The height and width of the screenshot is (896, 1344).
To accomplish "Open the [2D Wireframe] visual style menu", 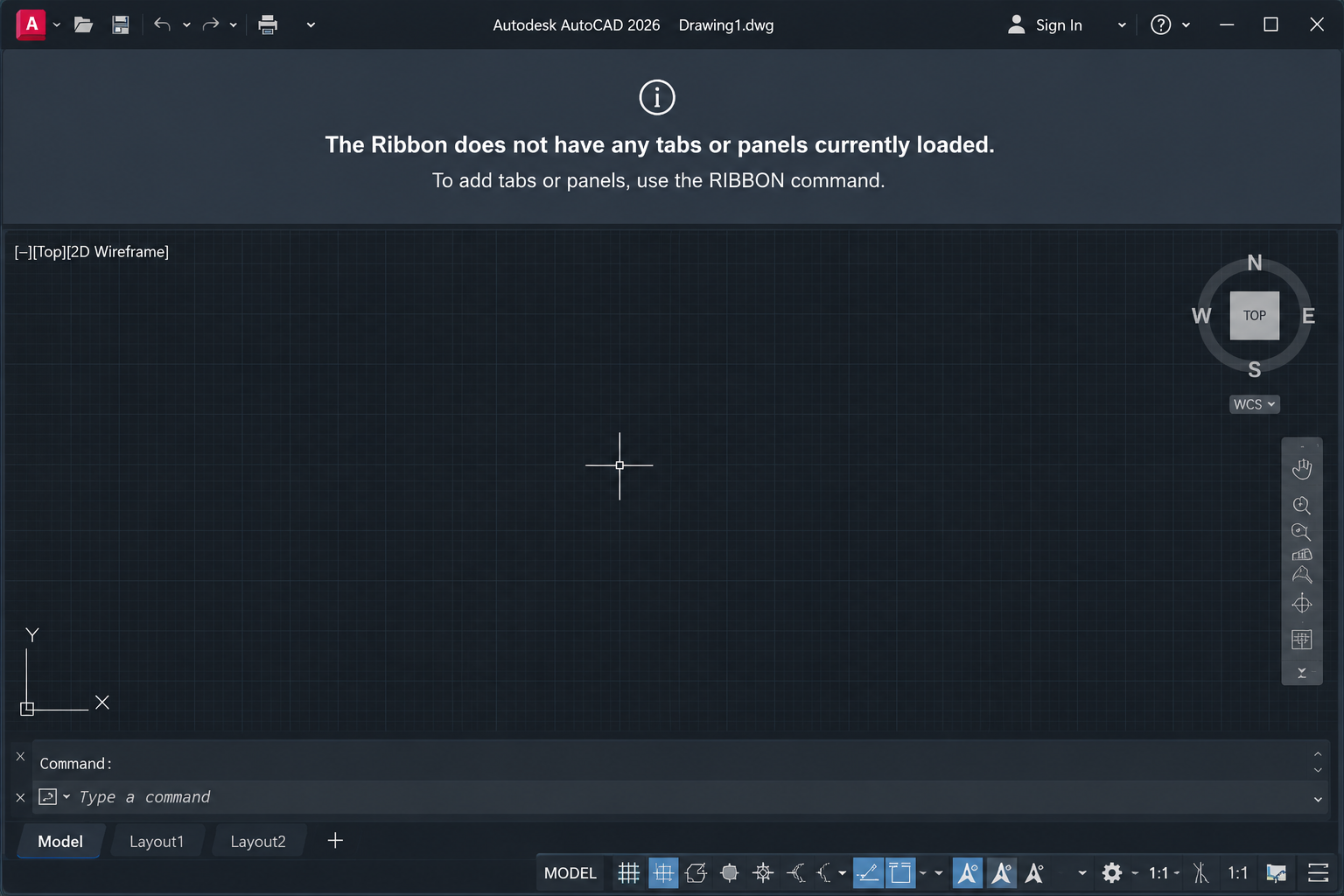I will (118, 252).
